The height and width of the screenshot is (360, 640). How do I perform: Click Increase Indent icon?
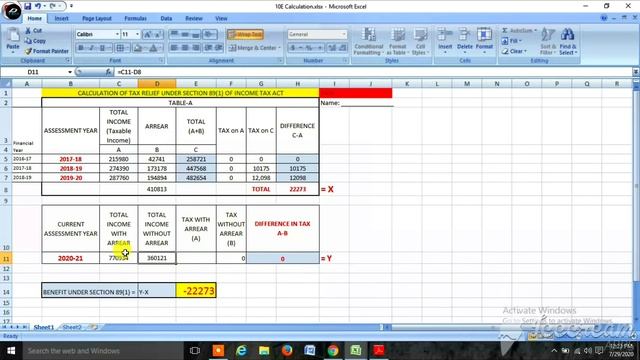(219, 48)
